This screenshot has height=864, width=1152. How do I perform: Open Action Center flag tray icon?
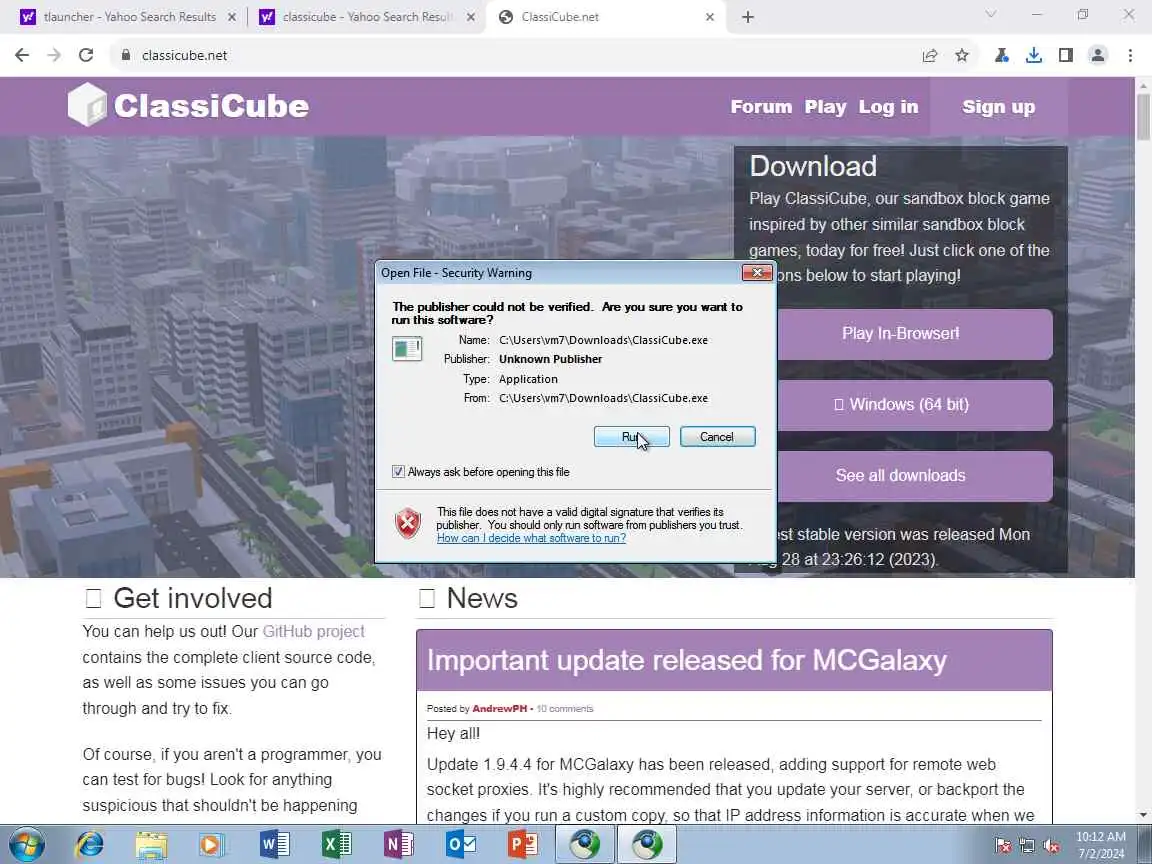pyautogui.click(x=1003, y=846)
